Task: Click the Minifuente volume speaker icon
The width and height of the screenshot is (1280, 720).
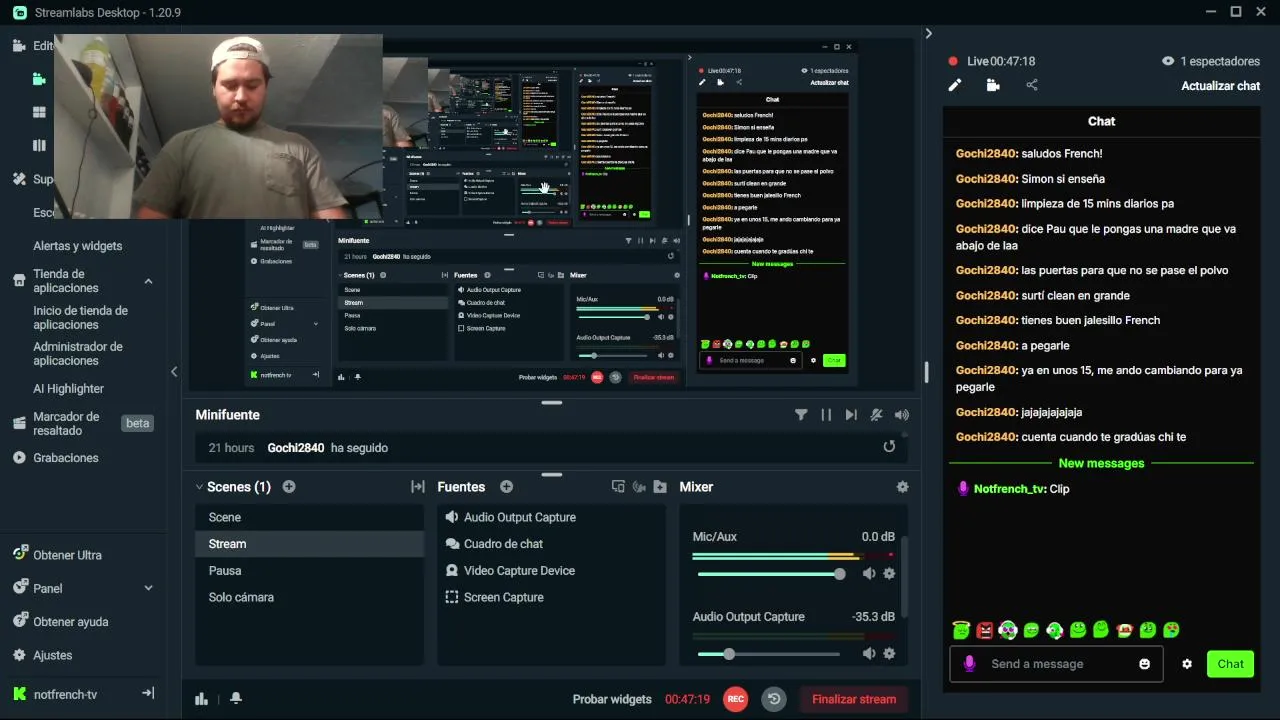Action: [902, 415]
